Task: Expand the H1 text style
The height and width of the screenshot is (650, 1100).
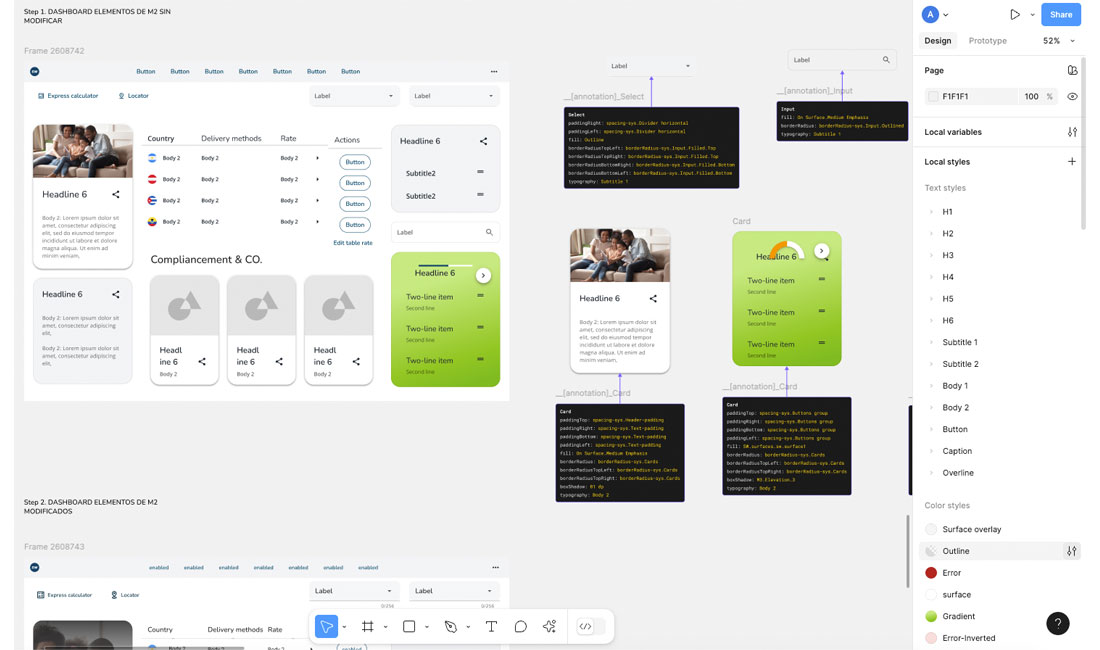Action: [931, 212]
